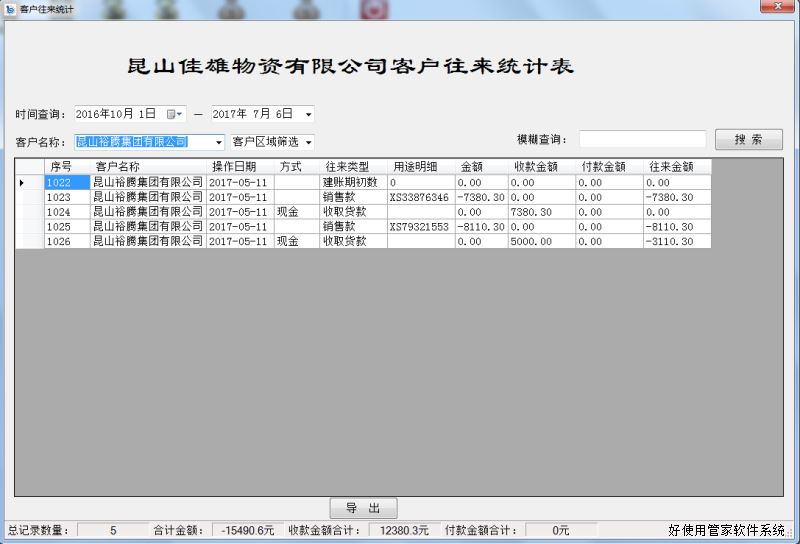The height and width of the screenshot is (544, 800).
Task: Select the row with 序号 1024
Action: click(x=60, y=212)
